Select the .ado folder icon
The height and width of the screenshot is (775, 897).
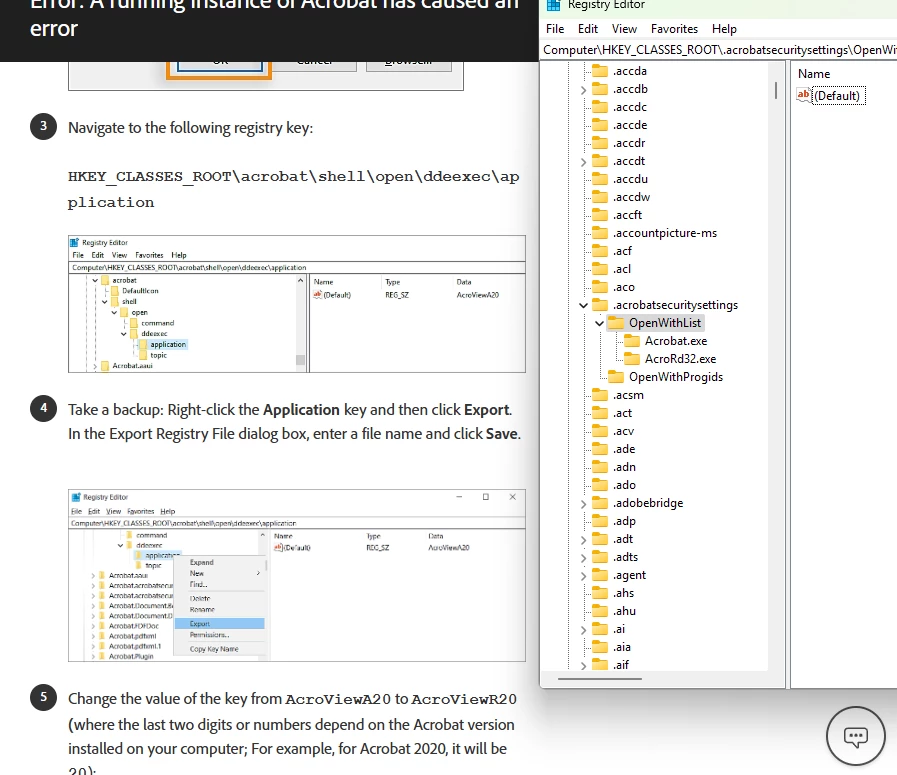[x=600, y=485]
